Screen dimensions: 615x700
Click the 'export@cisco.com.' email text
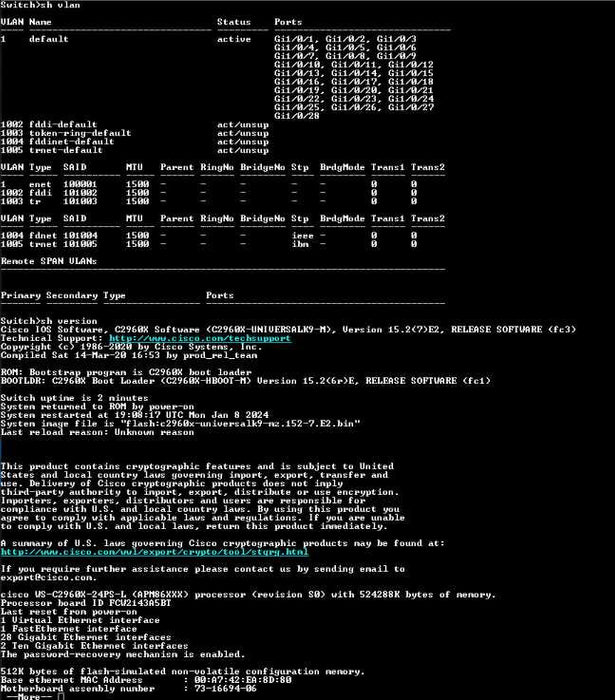pos(49,578)
